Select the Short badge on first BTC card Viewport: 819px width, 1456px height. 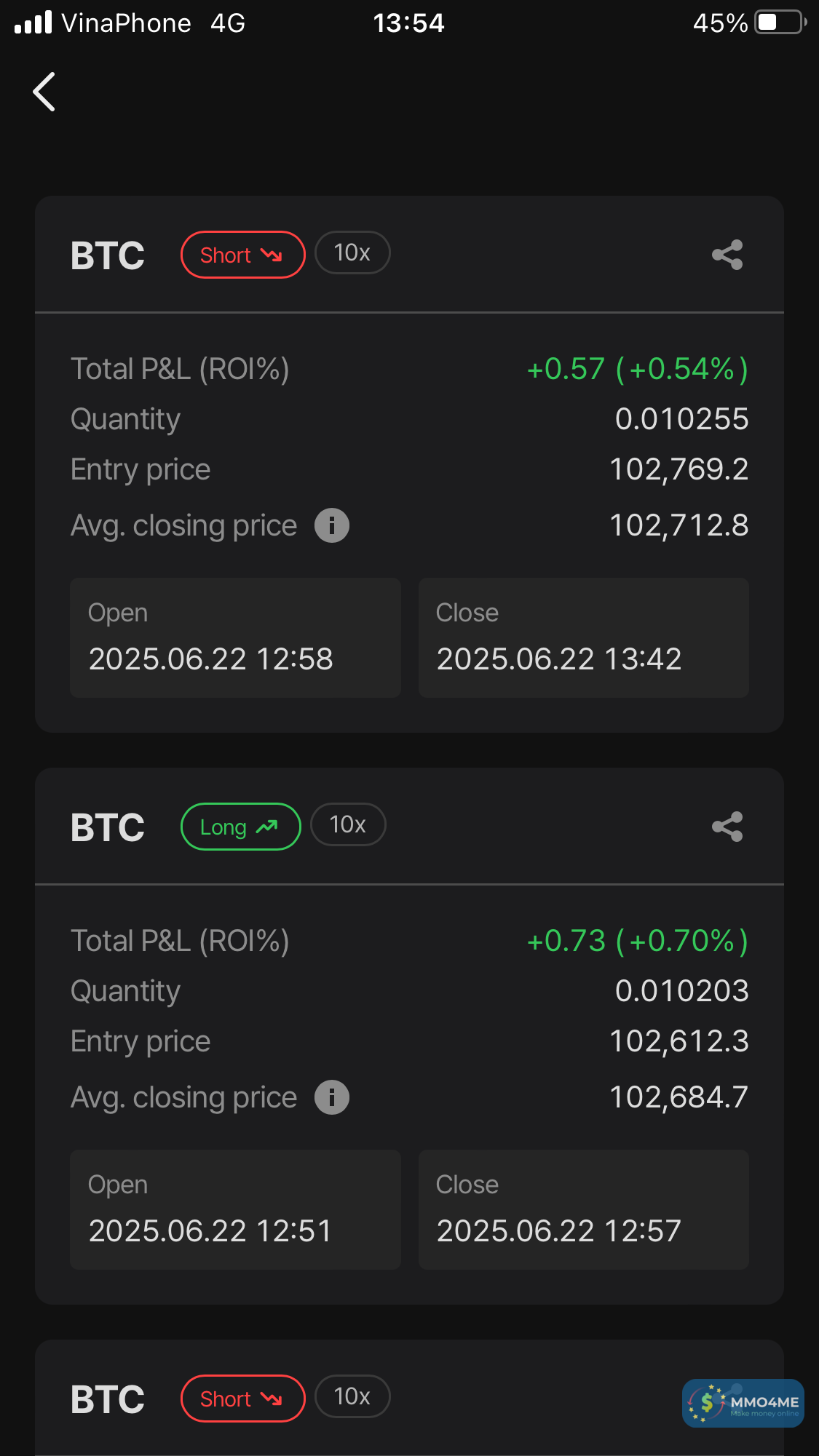(x=242, y=255)
